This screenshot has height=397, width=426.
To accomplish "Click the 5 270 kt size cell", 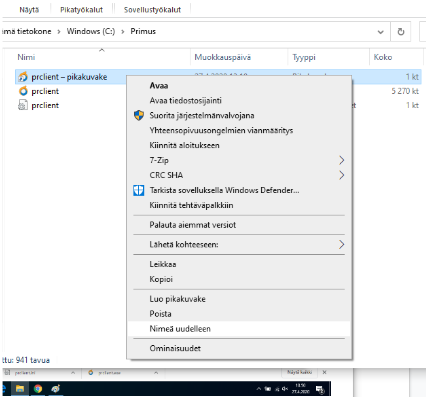I will click(x=405, y=91).
